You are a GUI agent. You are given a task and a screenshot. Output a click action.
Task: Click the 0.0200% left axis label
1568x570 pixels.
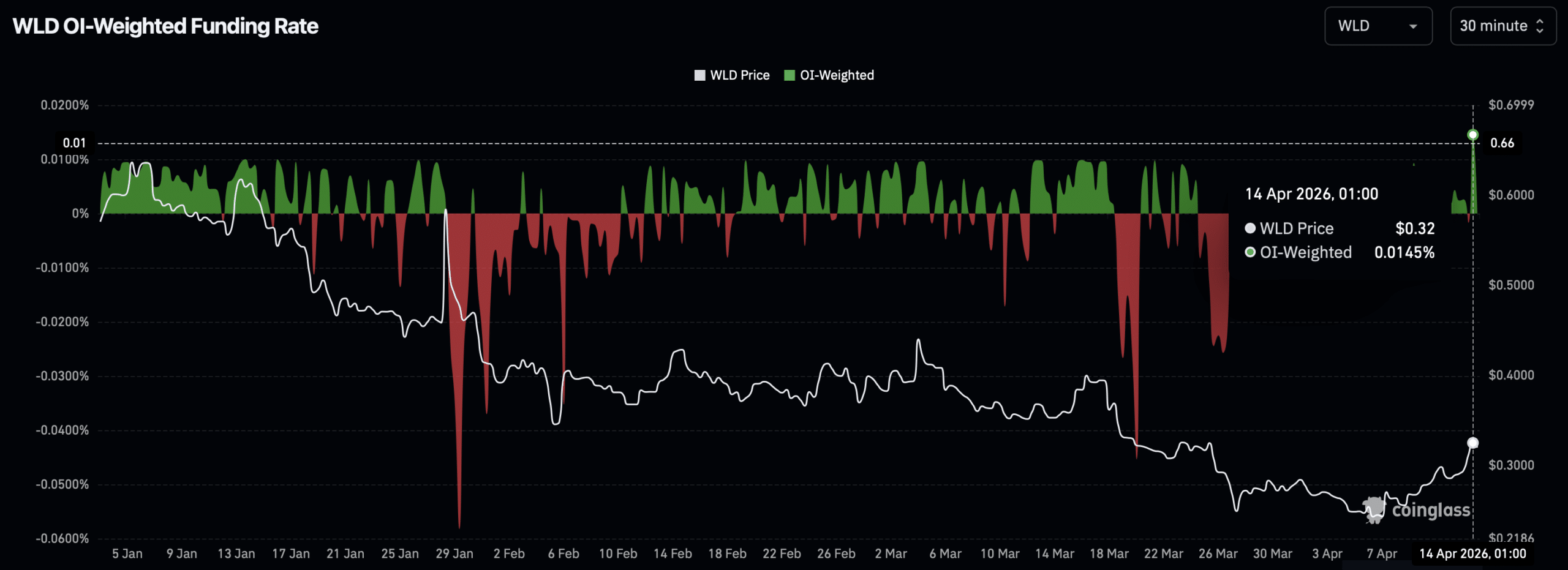click(65, 105)
